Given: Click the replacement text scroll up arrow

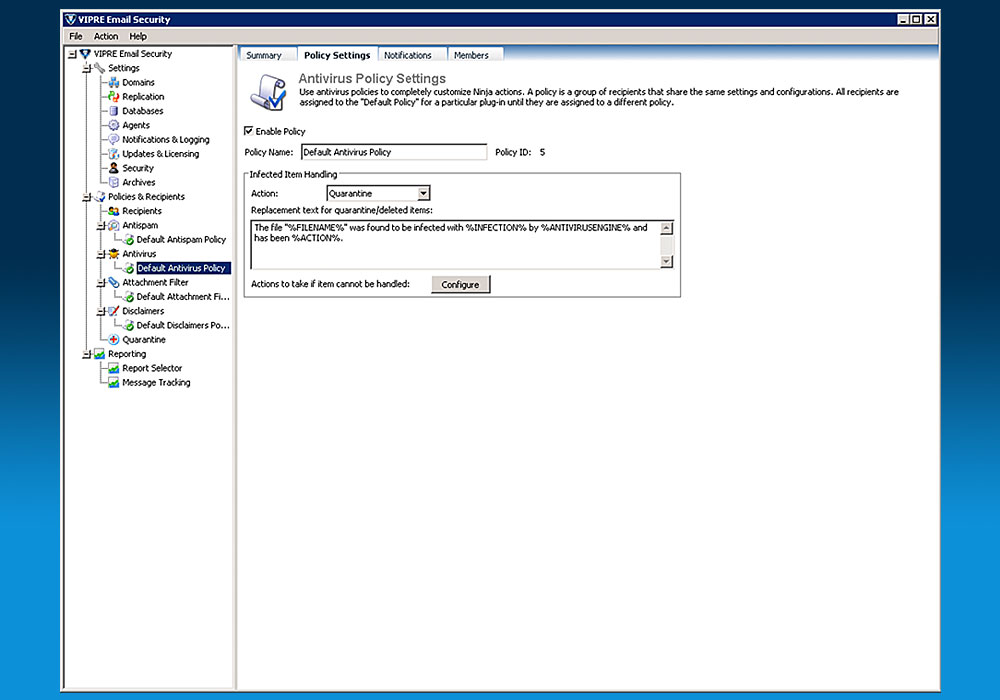Looking at the screenshot, I should point(666,228).
